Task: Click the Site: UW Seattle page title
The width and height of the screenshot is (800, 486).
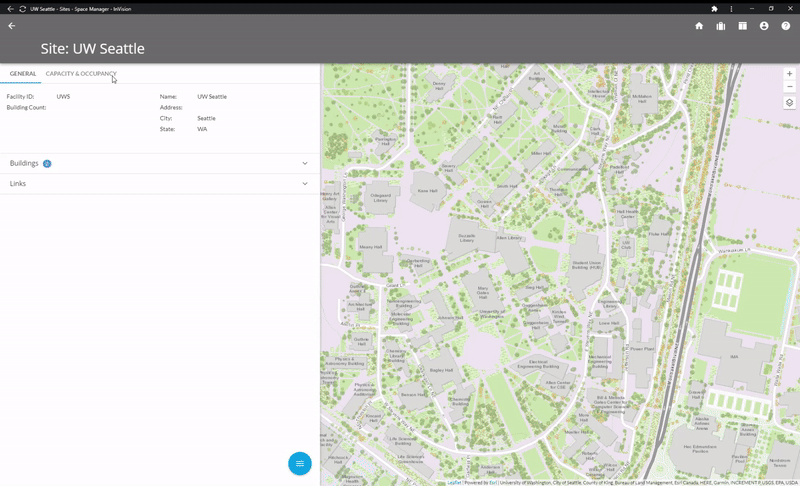Action: coord(92,48)
